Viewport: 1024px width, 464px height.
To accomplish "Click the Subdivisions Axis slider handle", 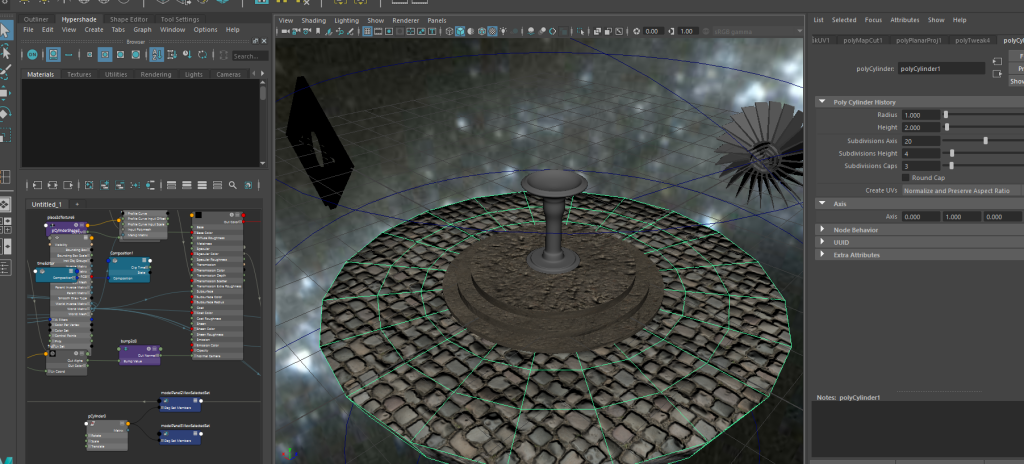I will click(986, 141).
